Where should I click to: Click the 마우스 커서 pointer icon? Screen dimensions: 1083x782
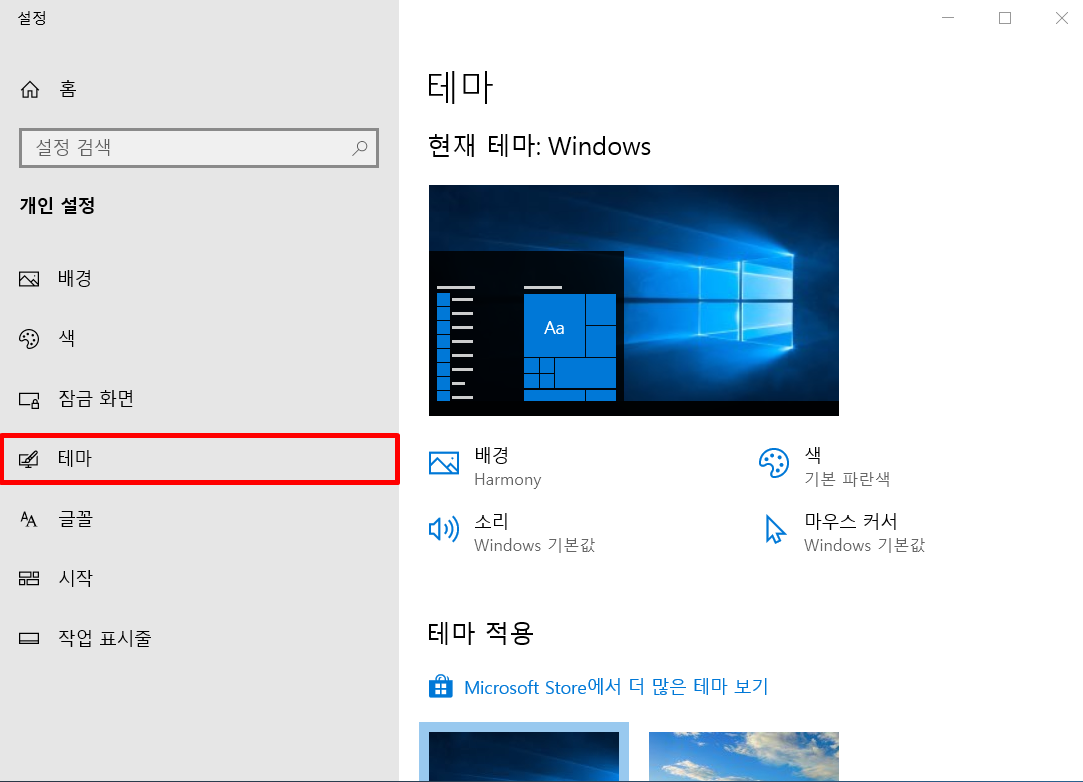coord(775,530)
